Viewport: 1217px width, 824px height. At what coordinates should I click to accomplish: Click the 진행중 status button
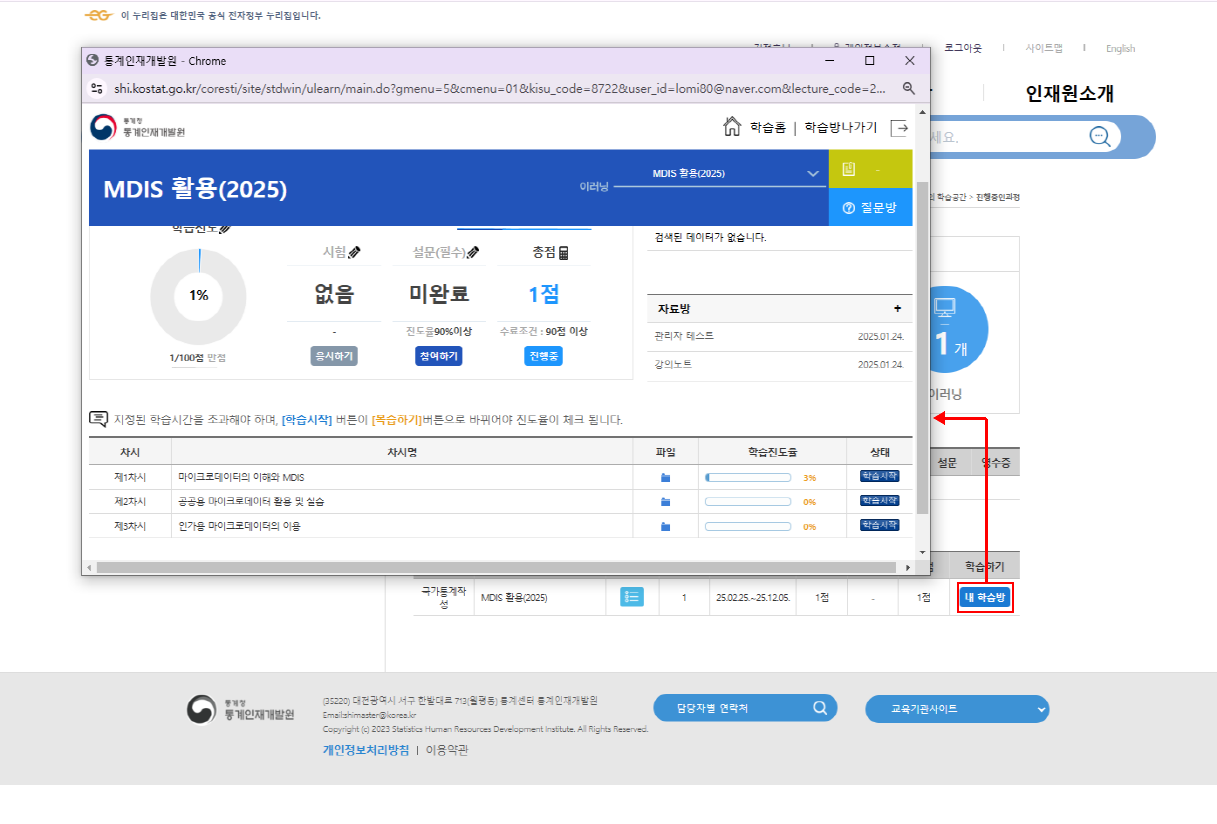click(543, 356)
